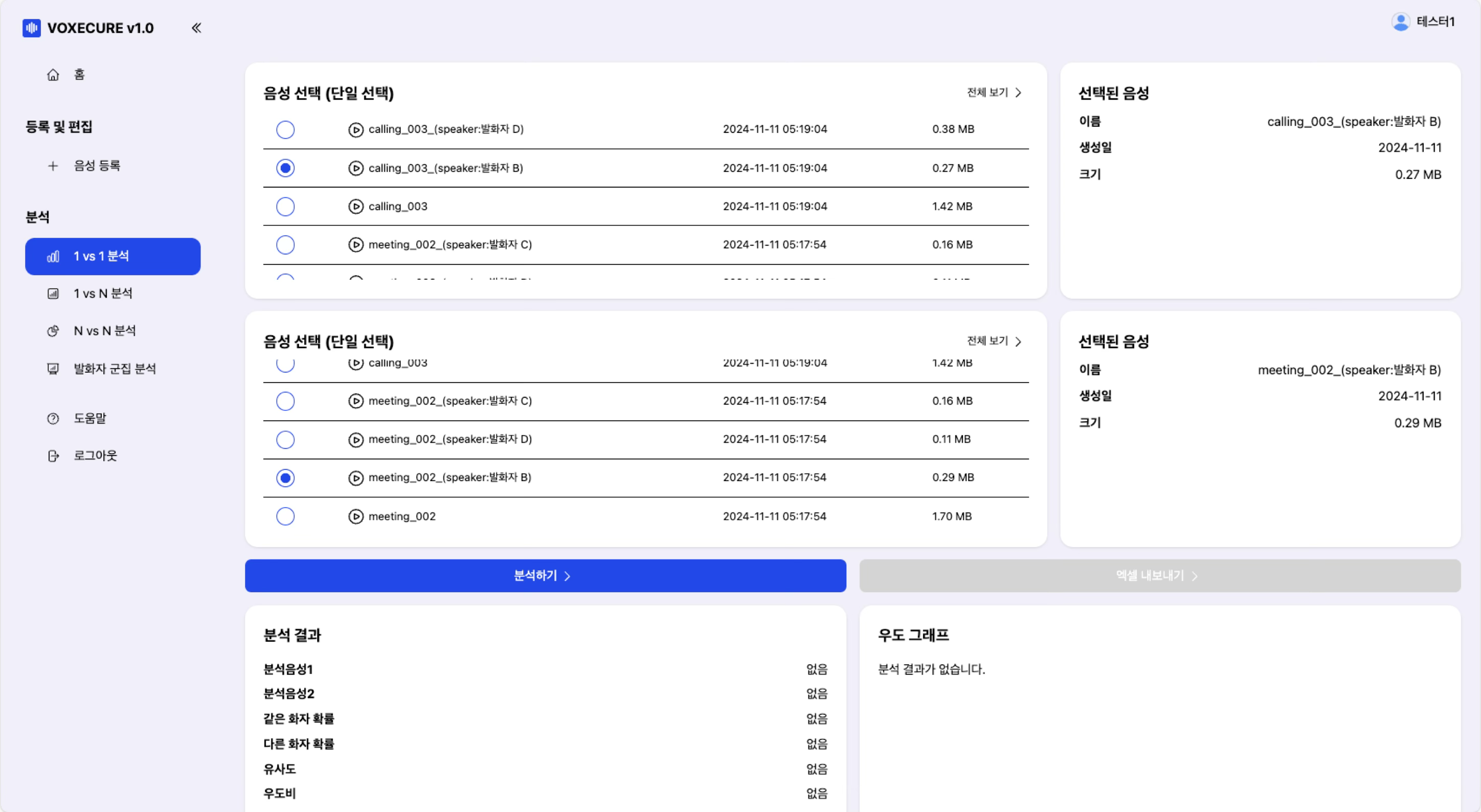Collapse the sidebar with double-chevron icon
Viewport: 1481px width, 812px height.
pos(196,28)
